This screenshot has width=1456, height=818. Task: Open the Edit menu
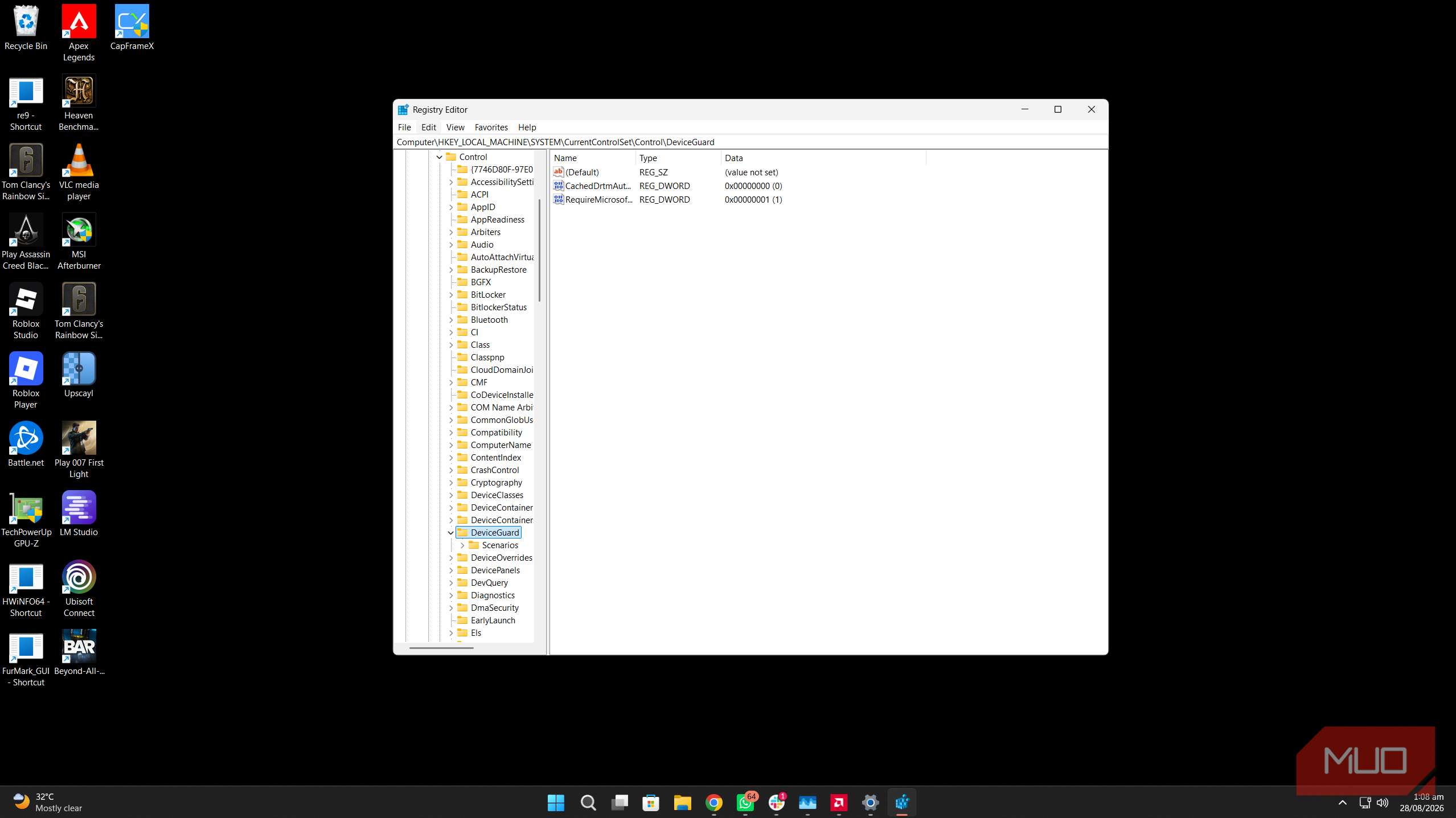428,128
